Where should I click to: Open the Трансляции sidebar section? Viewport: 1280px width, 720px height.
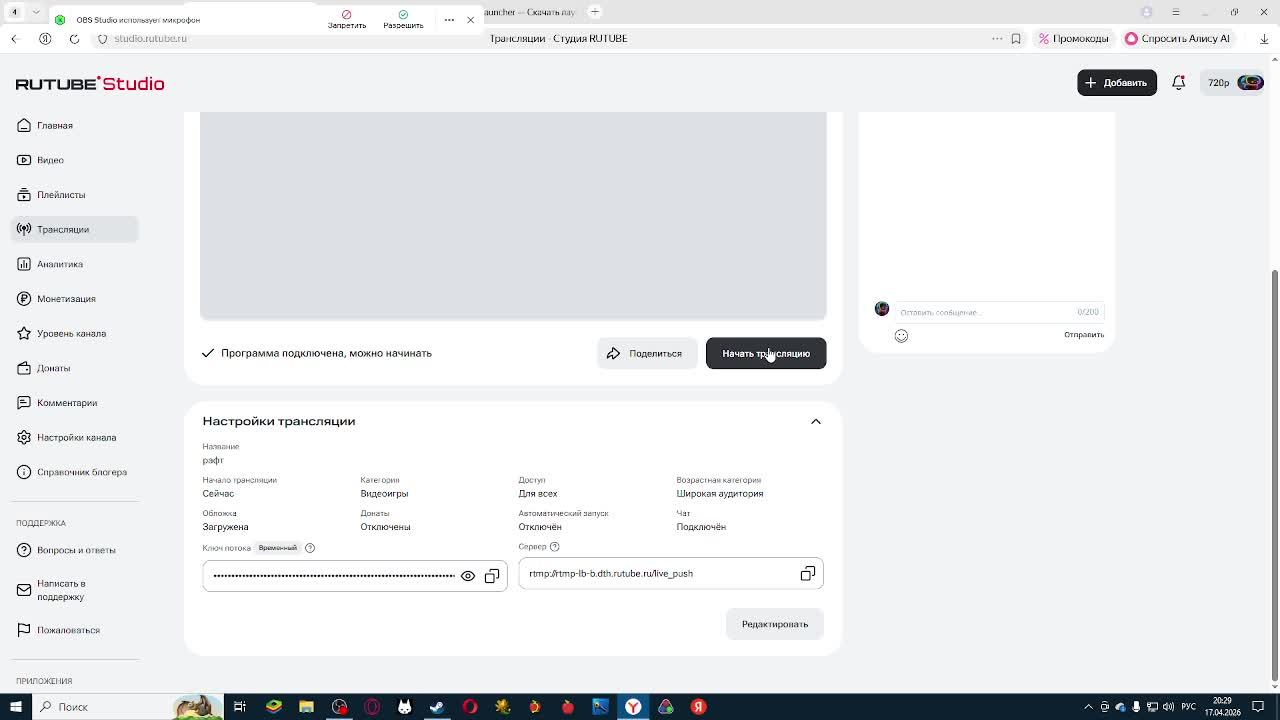pos(74,229)
